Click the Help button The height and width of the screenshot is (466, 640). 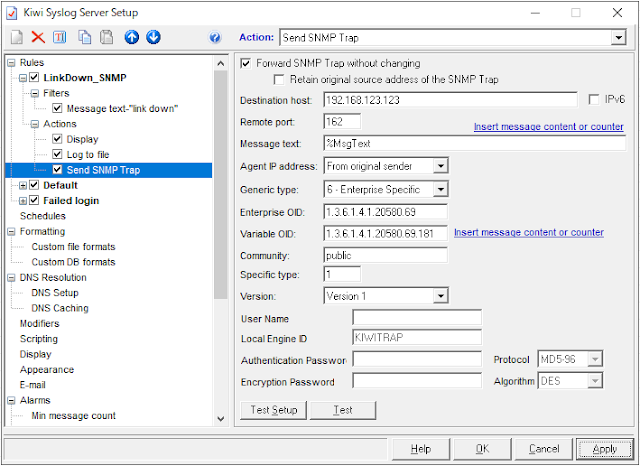point(421,449)
